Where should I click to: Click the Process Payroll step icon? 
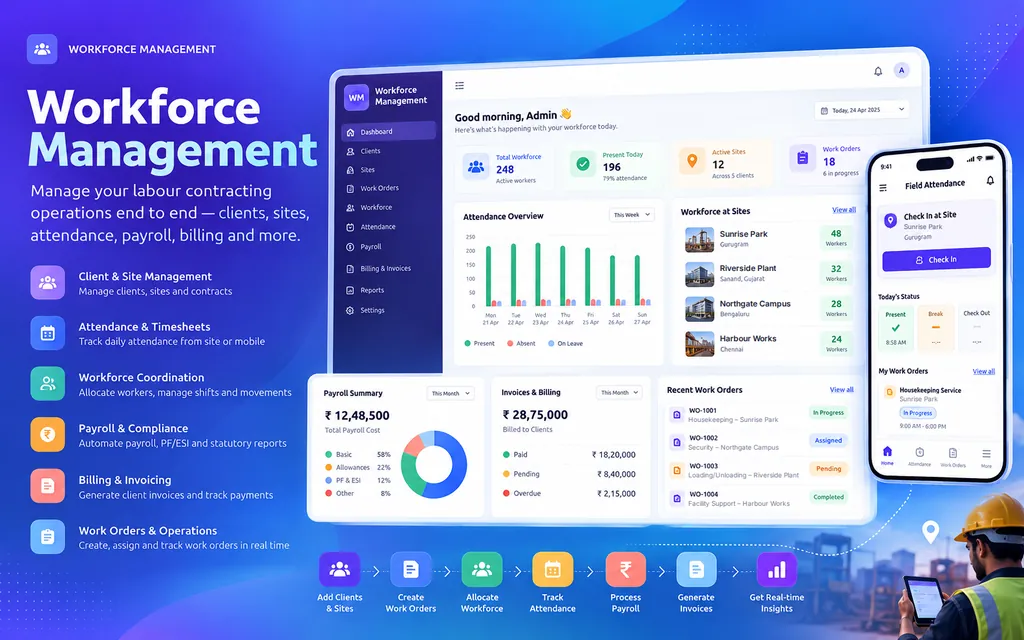pos(626,569)
